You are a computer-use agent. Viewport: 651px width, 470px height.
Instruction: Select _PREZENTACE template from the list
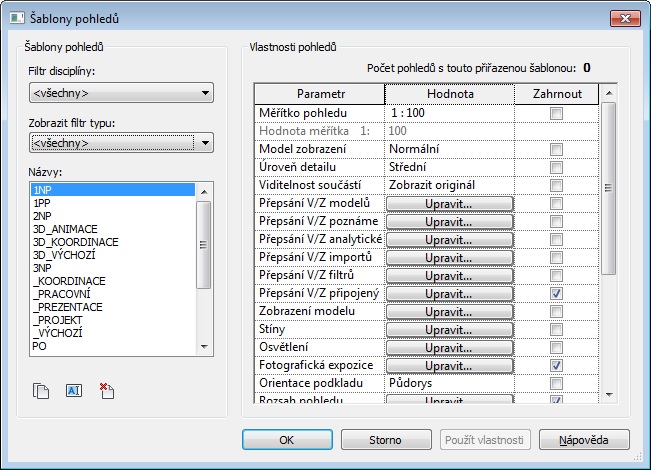tap(69, 307)
